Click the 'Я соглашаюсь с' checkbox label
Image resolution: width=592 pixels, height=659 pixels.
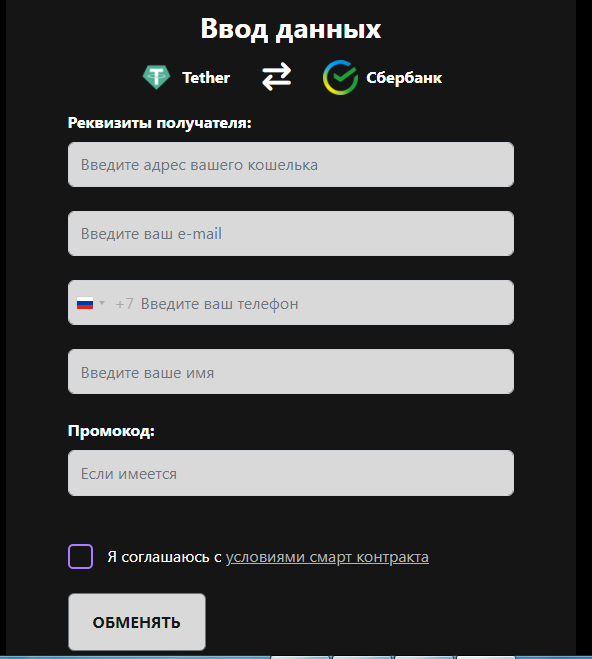click(164, 557)
